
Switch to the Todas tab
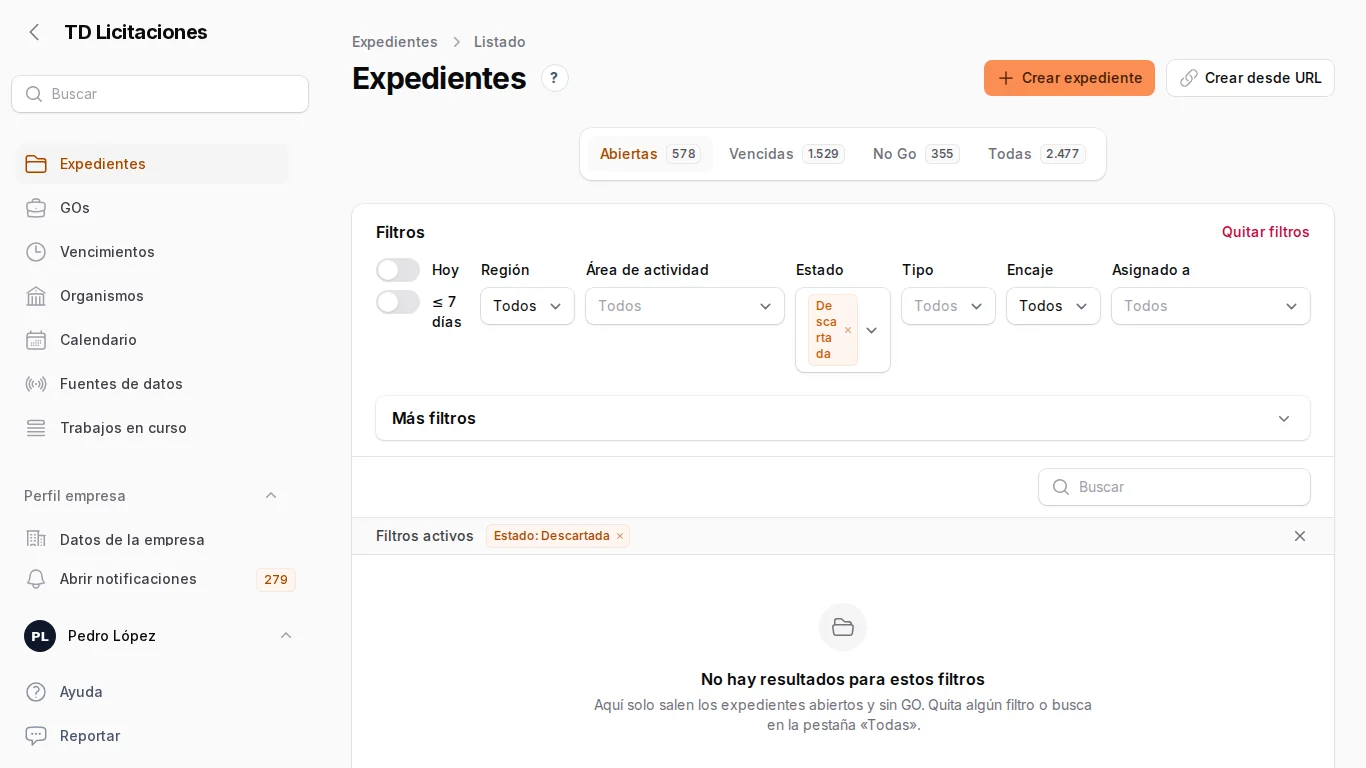[1037, 154]
